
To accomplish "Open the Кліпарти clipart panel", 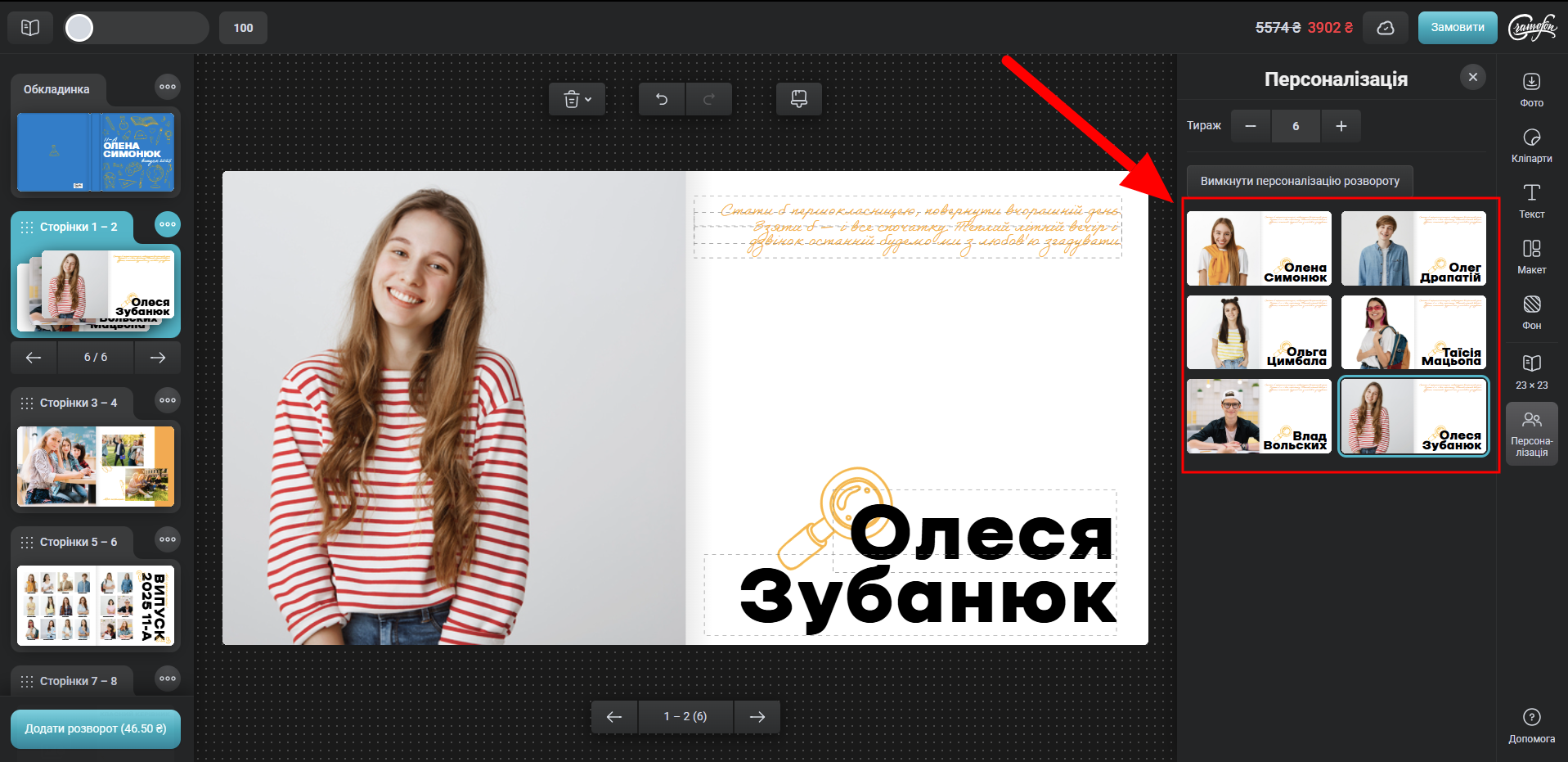I will (1531, 145).
